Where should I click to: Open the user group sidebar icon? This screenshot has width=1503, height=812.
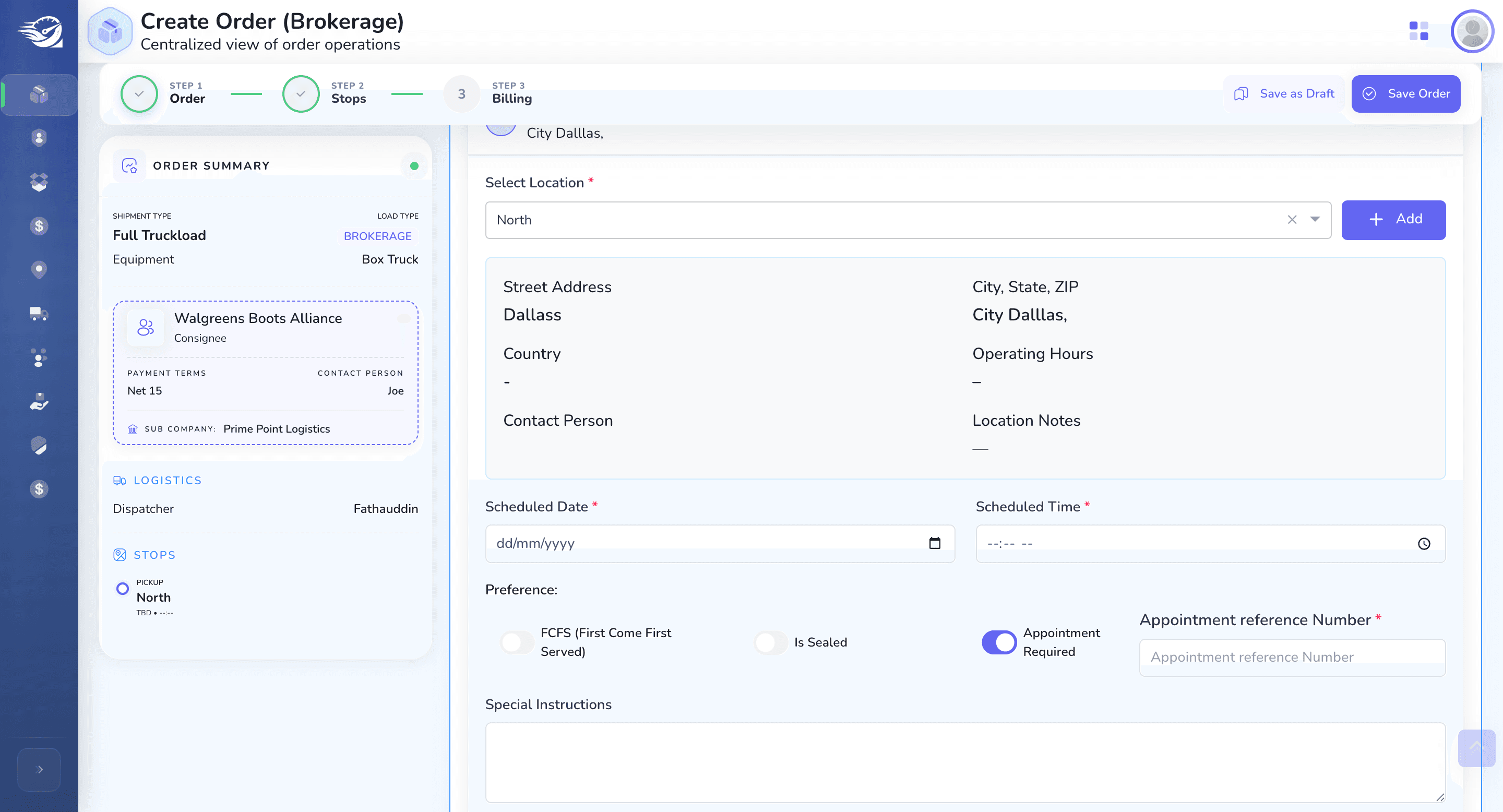39,357
